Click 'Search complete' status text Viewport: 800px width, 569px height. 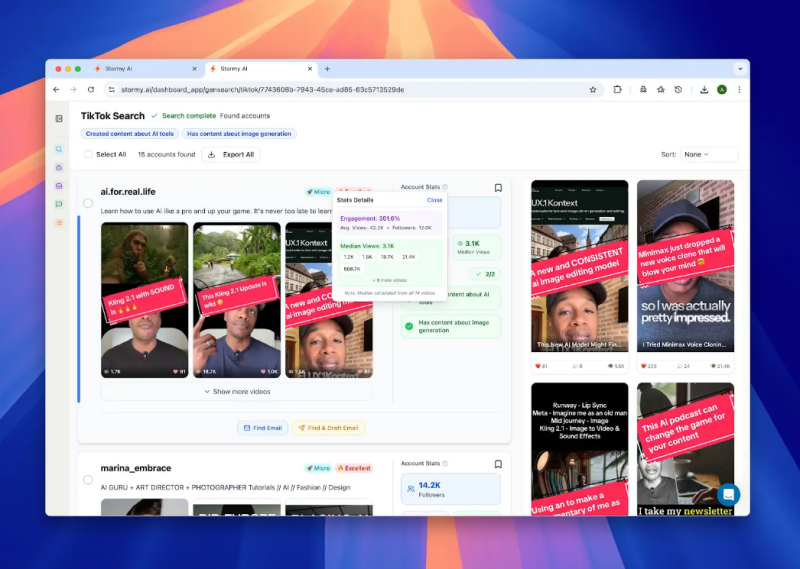[189, 116]
